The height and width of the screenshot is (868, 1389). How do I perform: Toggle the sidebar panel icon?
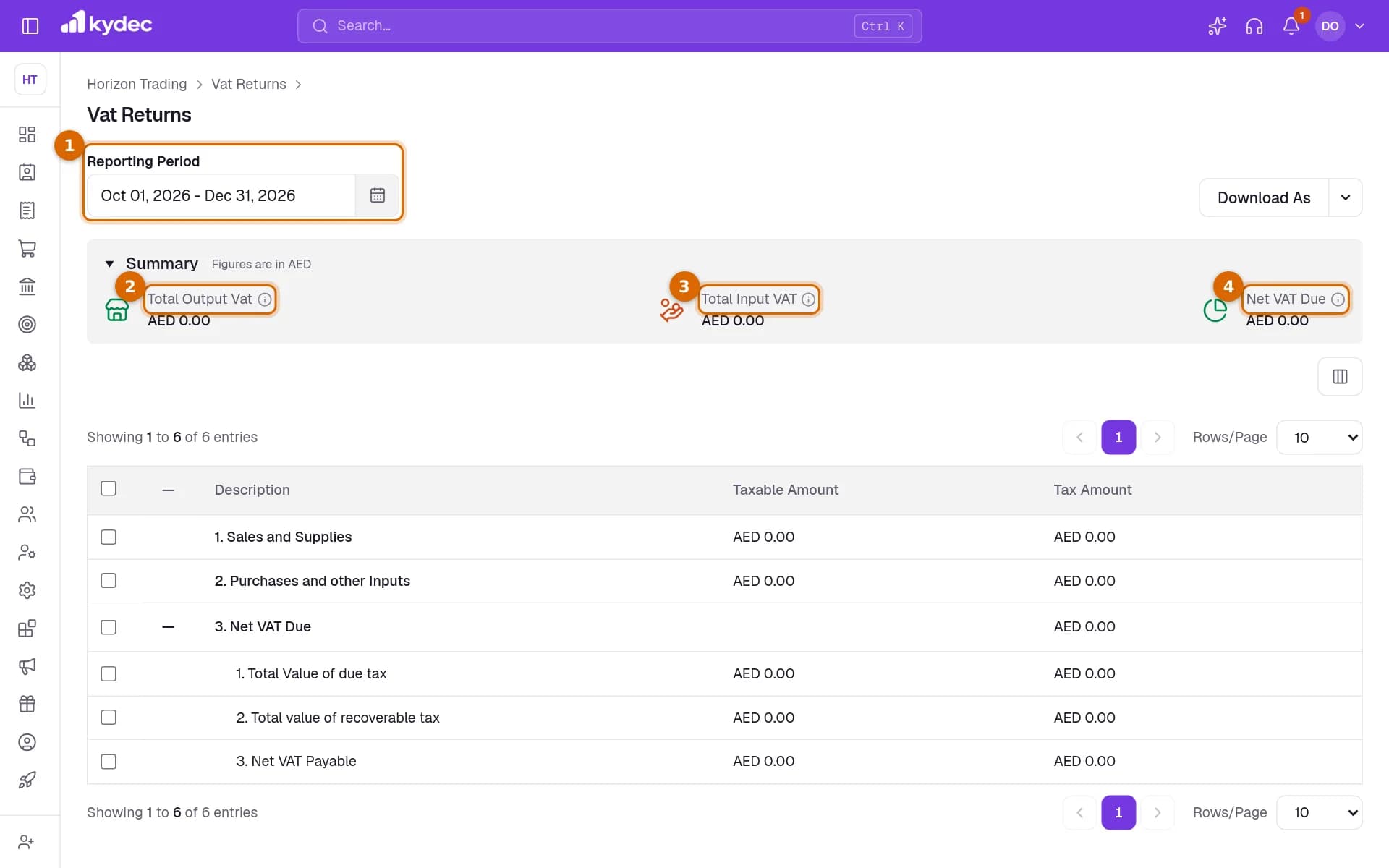point(30,26)
